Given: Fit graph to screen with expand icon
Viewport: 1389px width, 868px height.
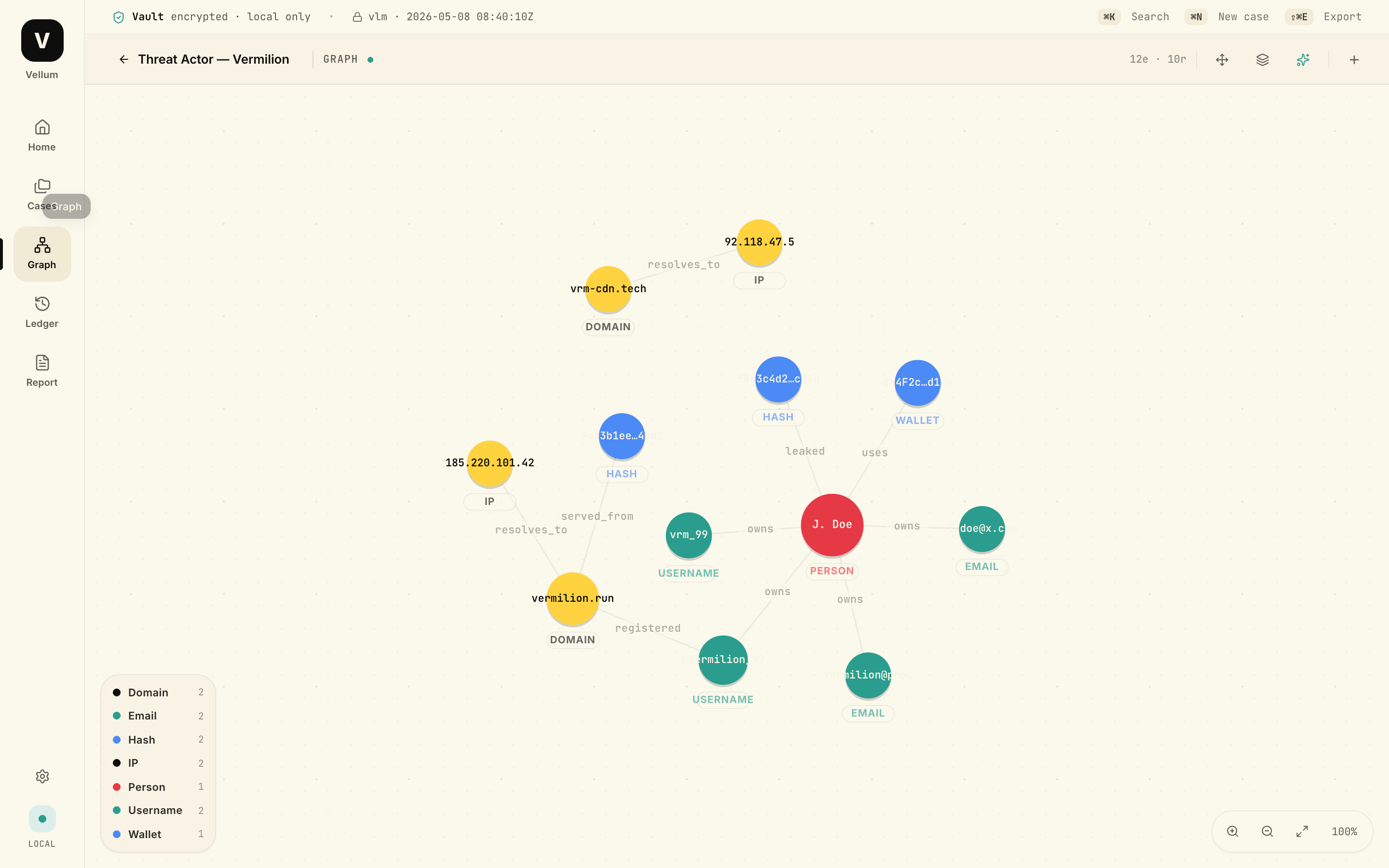Looking at the screenshot, I should point(1302,831).
